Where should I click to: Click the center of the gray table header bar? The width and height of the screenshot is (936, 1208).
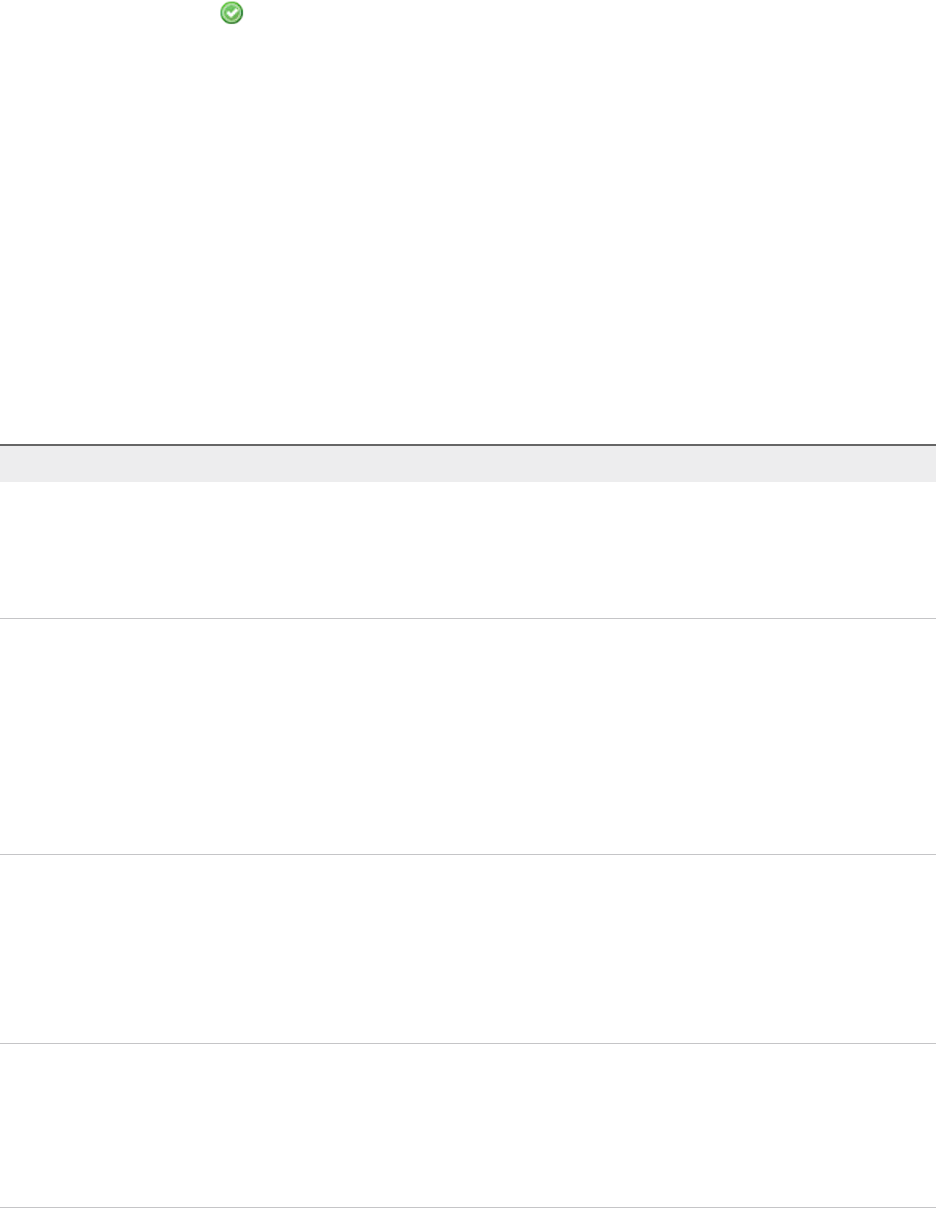tap(468, 464)
